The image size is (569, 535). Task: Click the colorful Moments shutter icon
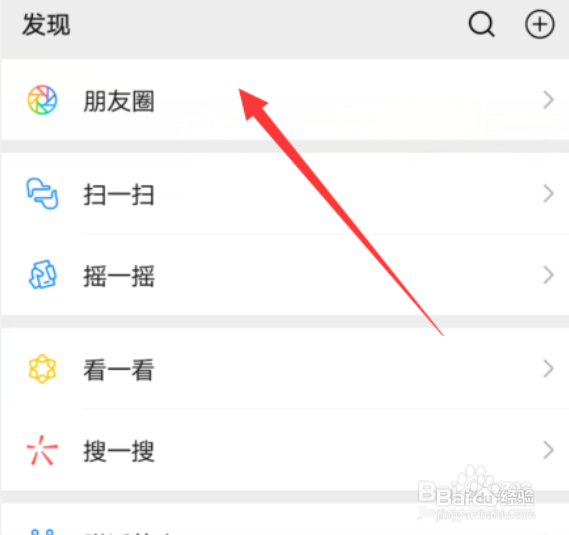coord(42,100)
